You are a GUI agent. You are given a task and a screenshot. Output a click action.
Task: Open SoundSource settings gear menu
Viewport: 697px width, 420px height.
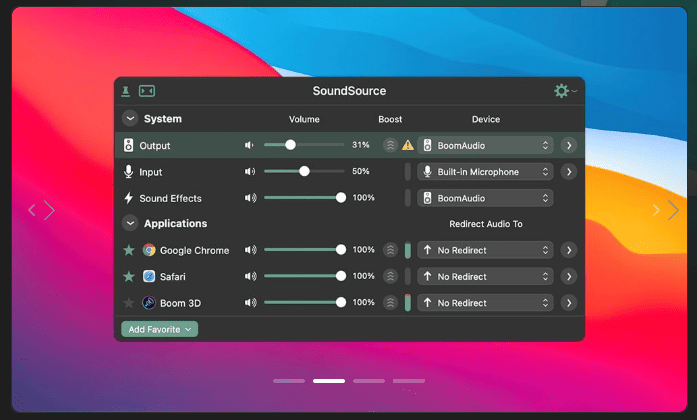(565, 91)
